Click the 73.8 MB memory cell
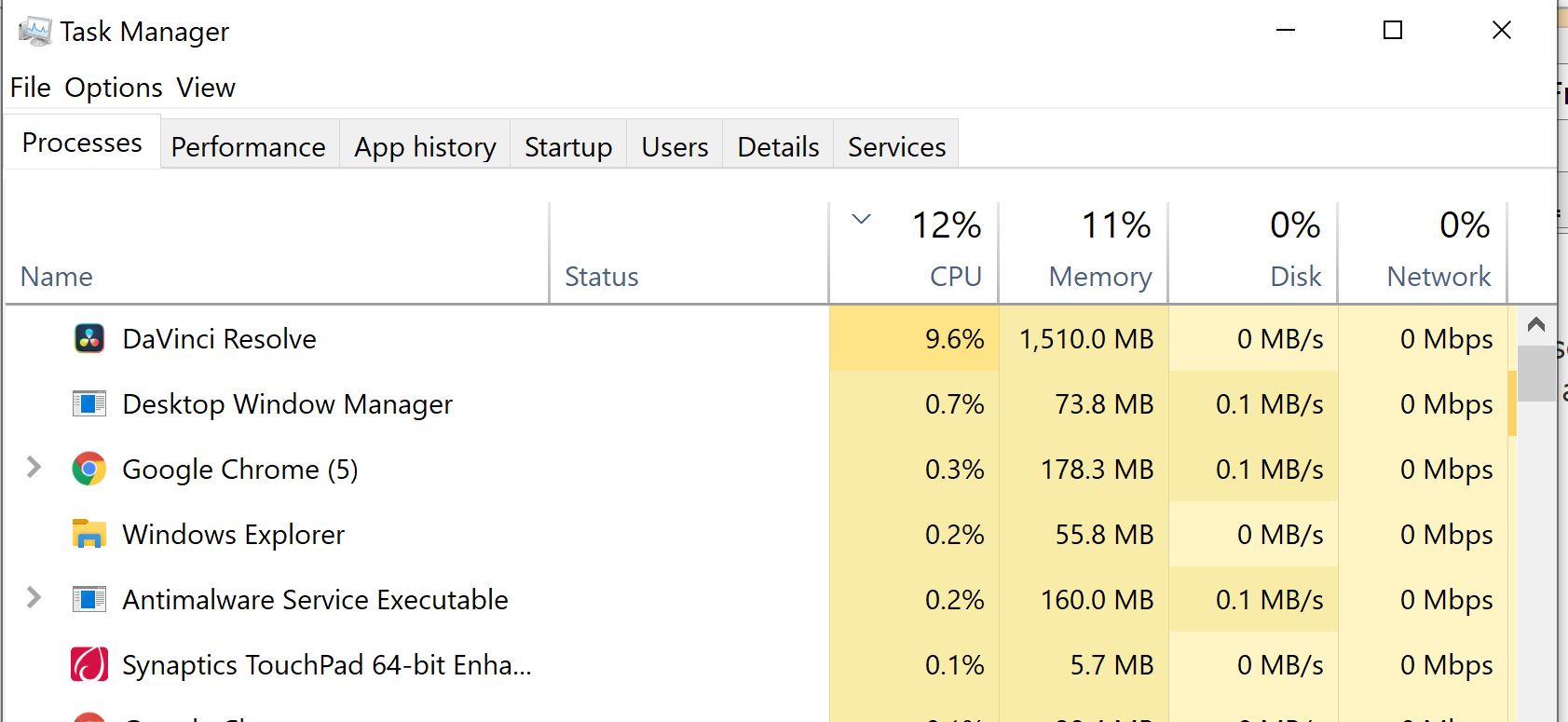This screenshot has width=1568, height=722. pos(1084,403)
